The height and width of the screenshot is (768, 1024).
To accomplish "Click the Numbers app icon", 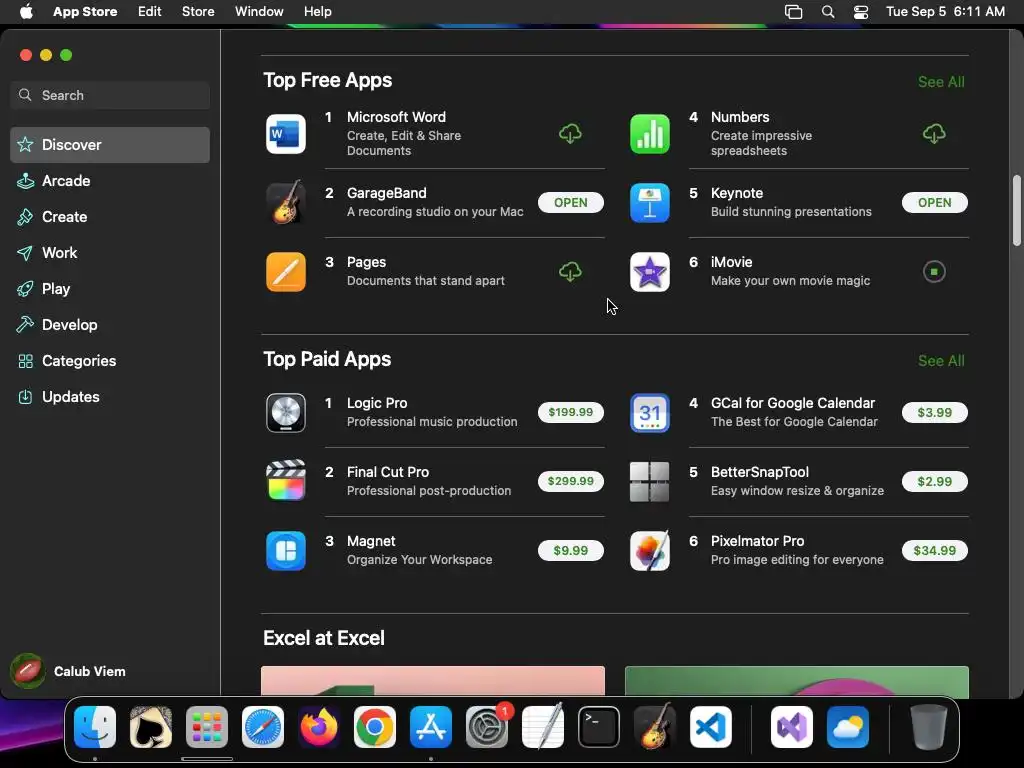I will (x=649, y=134).
